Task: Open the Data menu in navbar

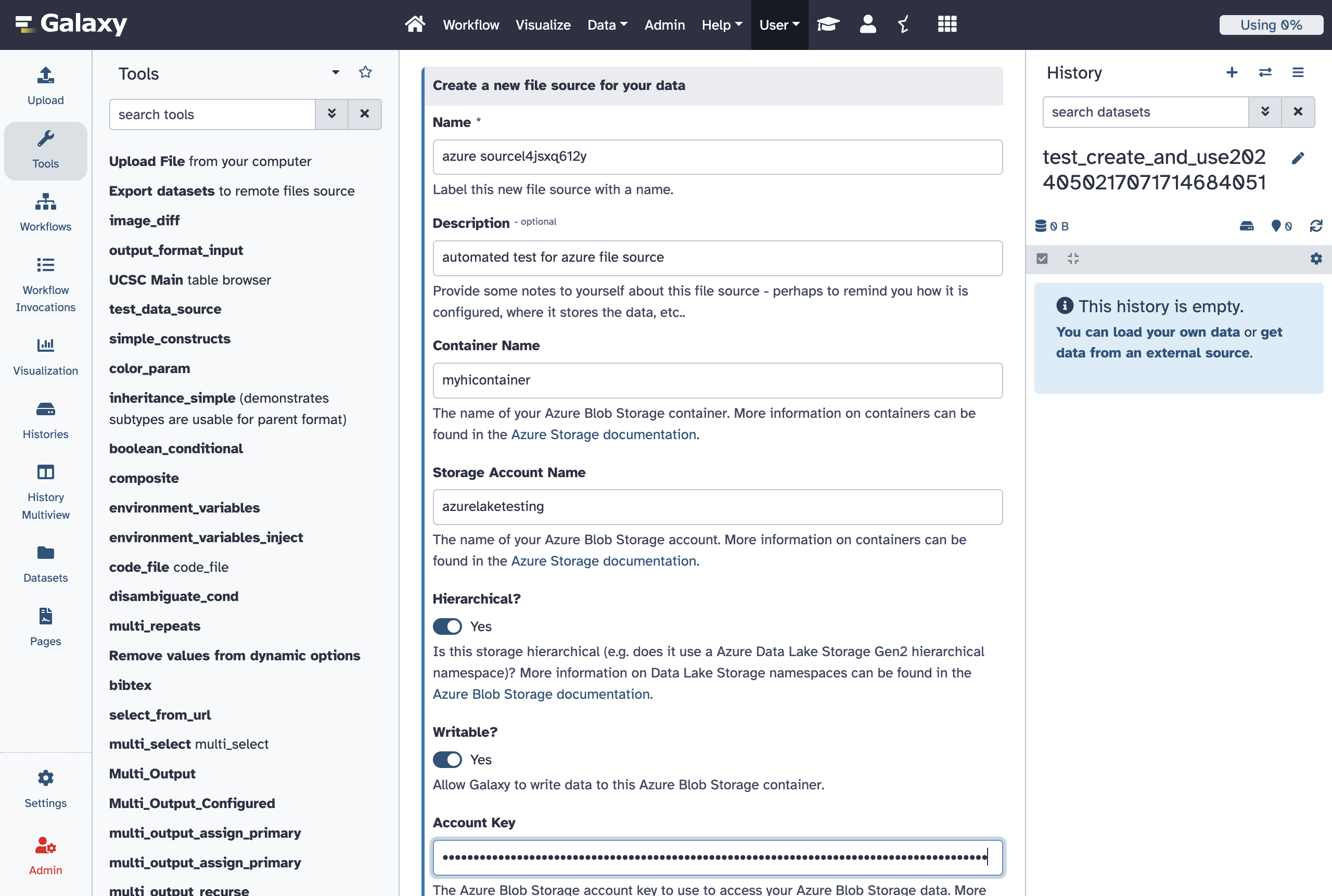Action: click(606, 24)
